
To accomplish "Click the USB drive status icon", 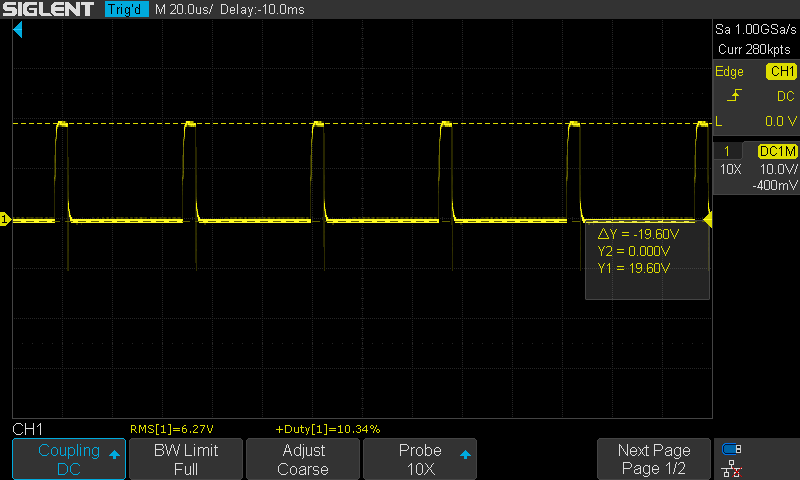I will click(x=732, y=449).
